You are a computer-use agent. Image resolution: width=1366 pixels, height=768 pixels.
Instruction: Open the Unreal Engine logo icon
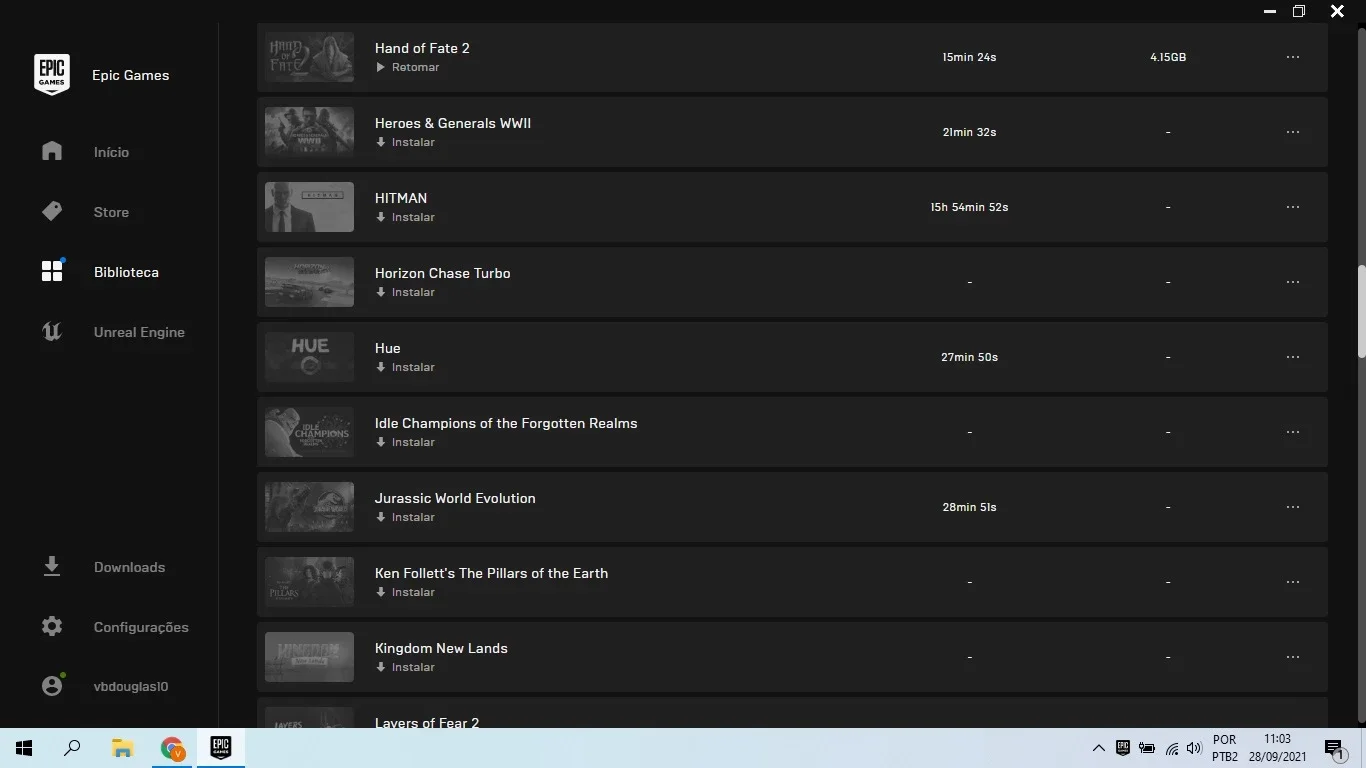(52, 331)
